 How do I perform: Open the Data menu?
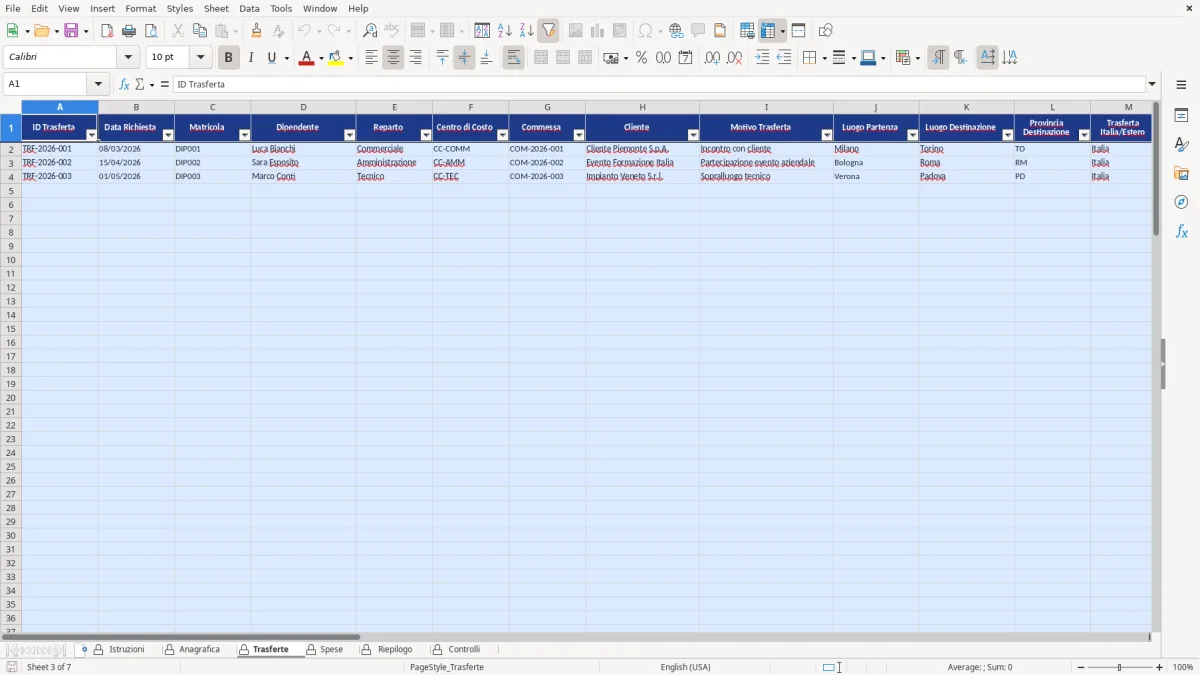coord(249,8)
